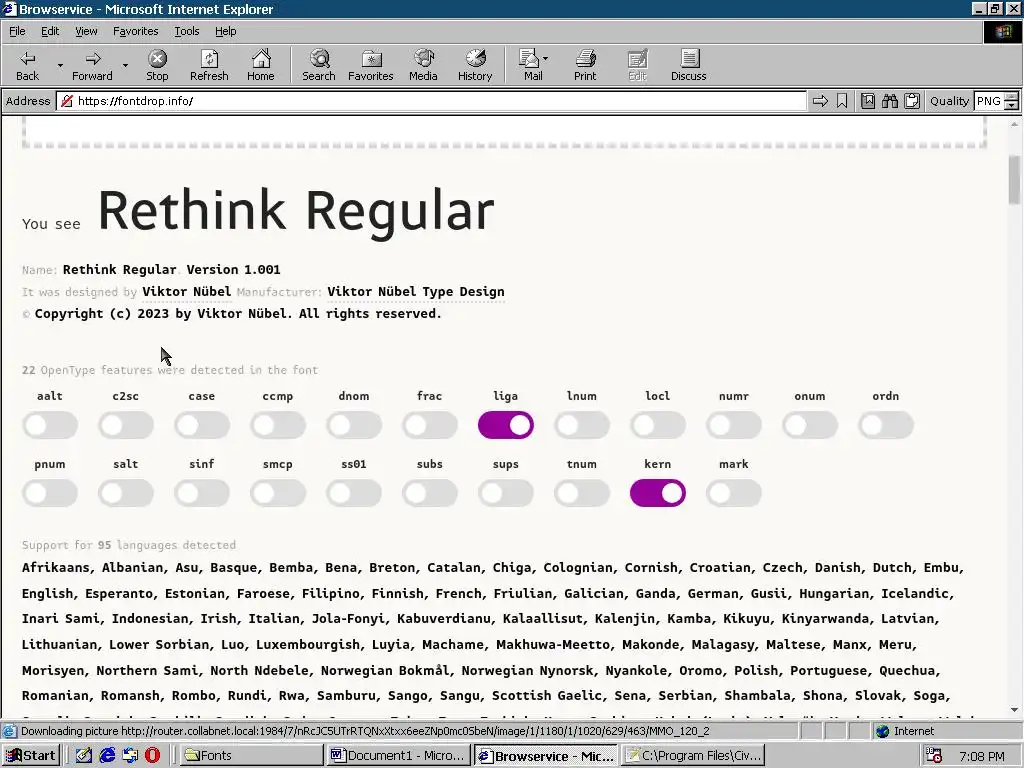The width and height of the screenshot is (1024, 768).
Task: Click the scroll down arrow of the page
Action: 1014,709
